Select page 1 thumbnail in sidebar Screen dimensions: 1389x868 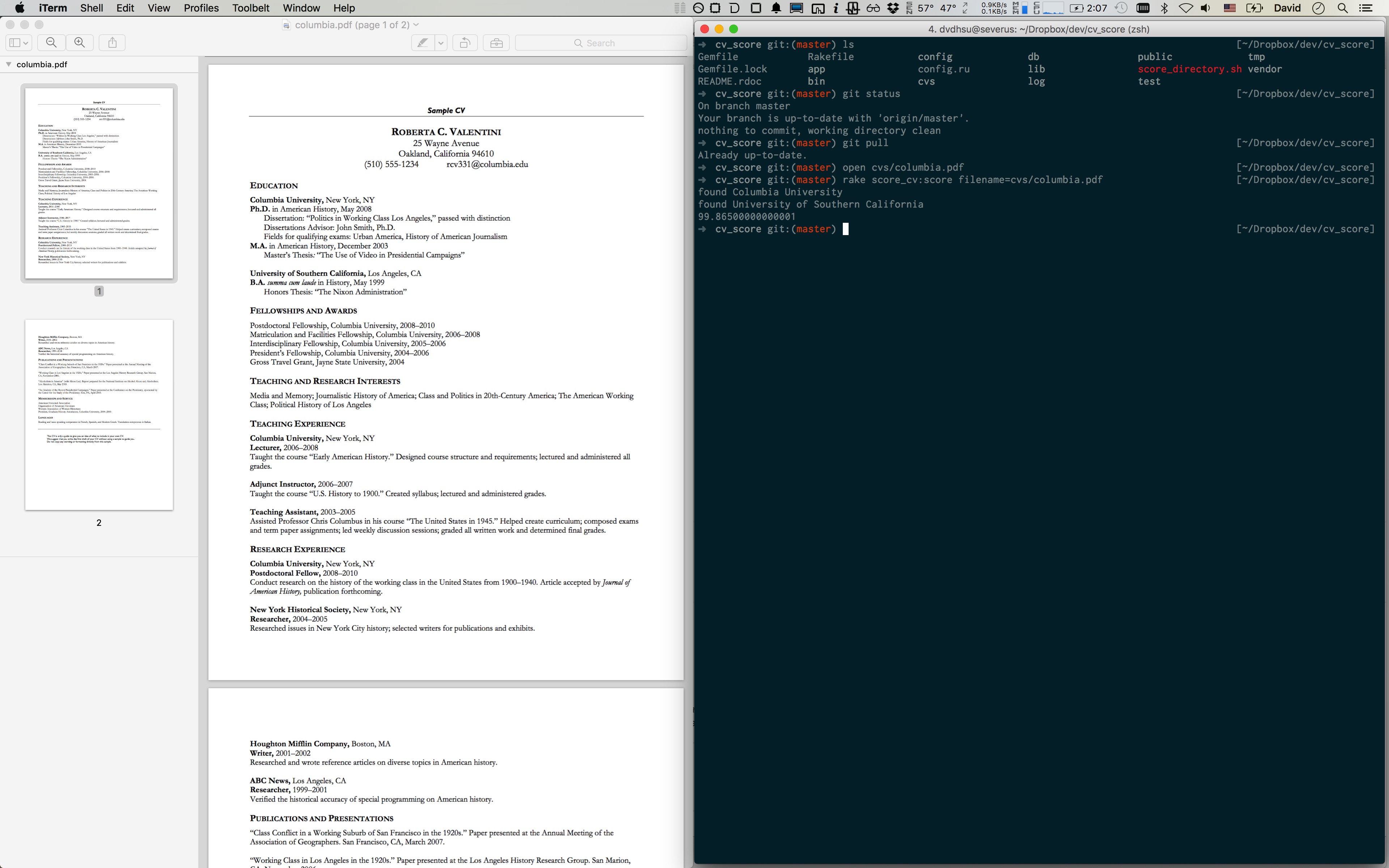tap(99, 183)
